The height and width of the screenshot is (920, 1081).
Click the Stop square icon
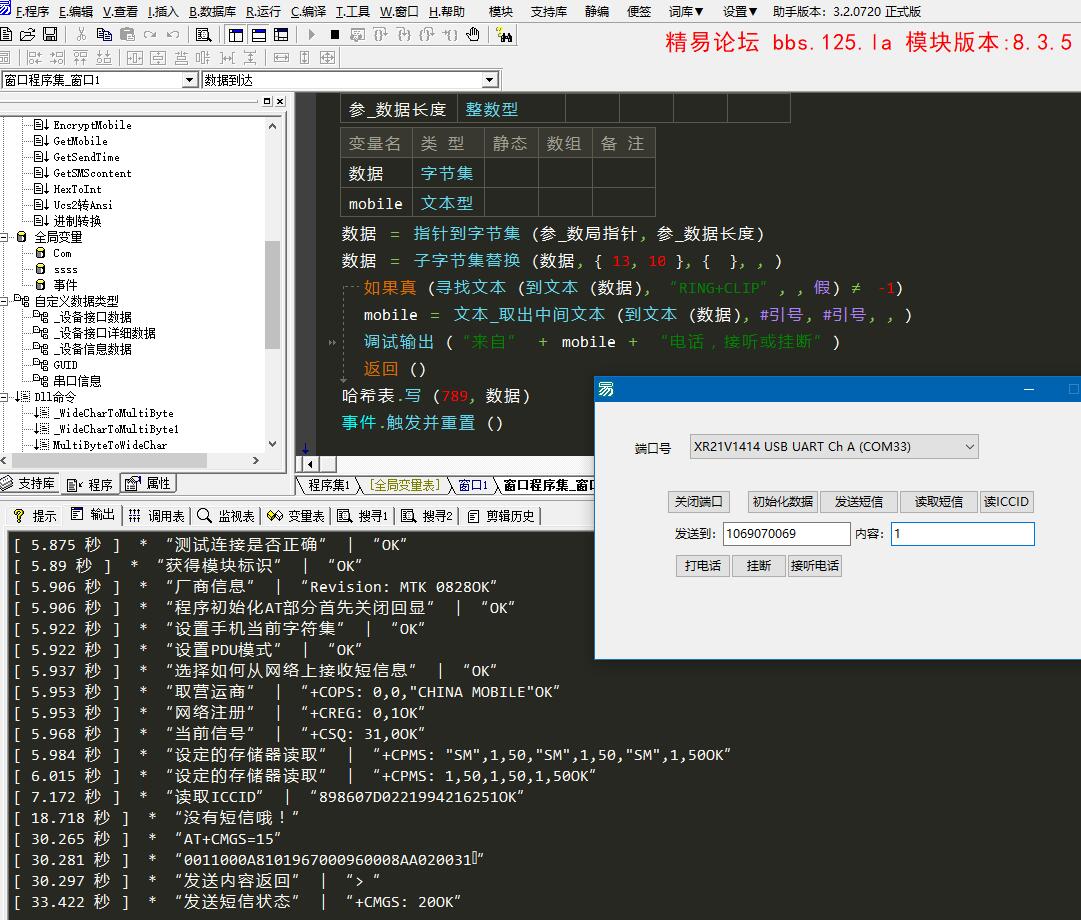[334, 34]
